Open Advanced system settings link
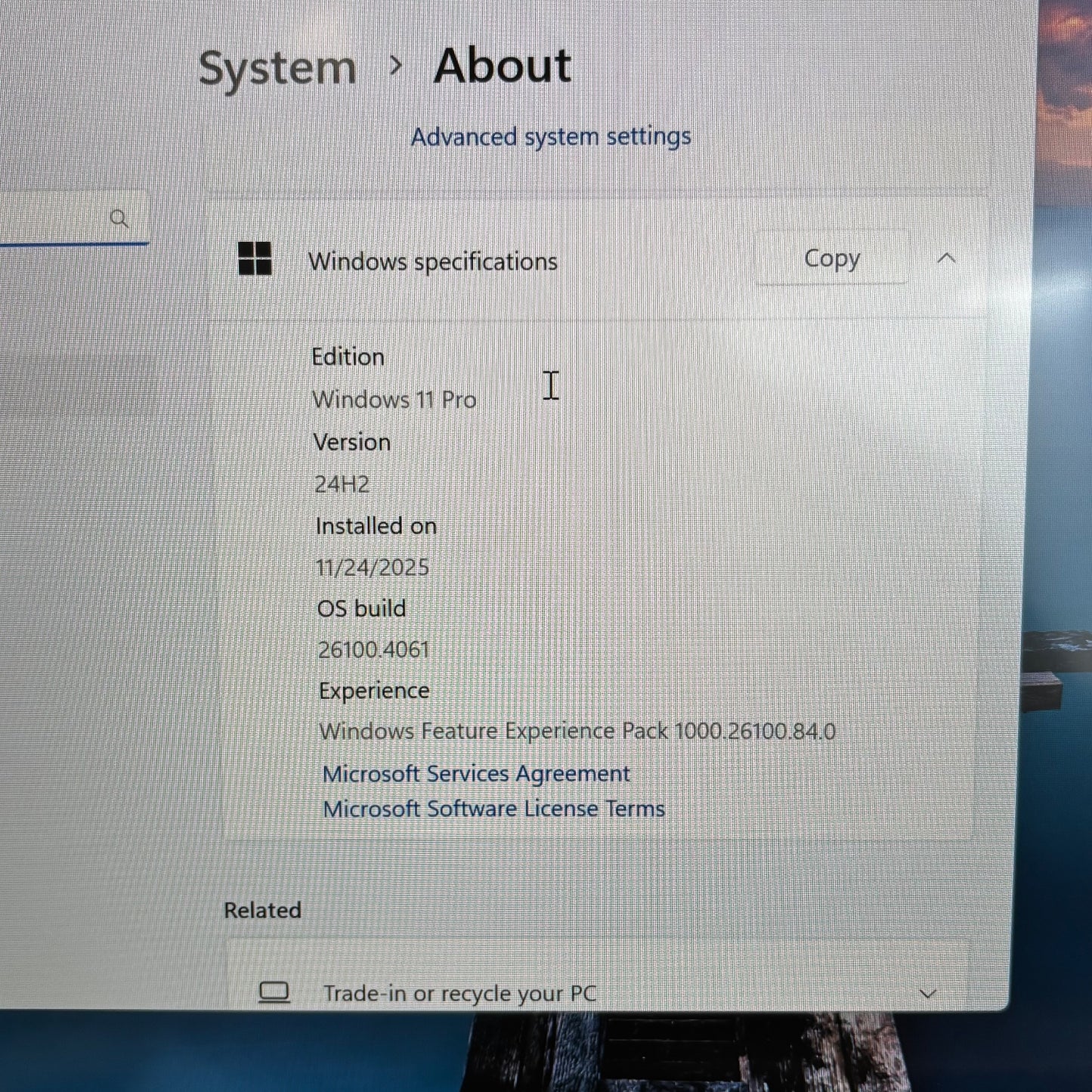Viewport: 1092px width, 1092px height. coord(551,137)
